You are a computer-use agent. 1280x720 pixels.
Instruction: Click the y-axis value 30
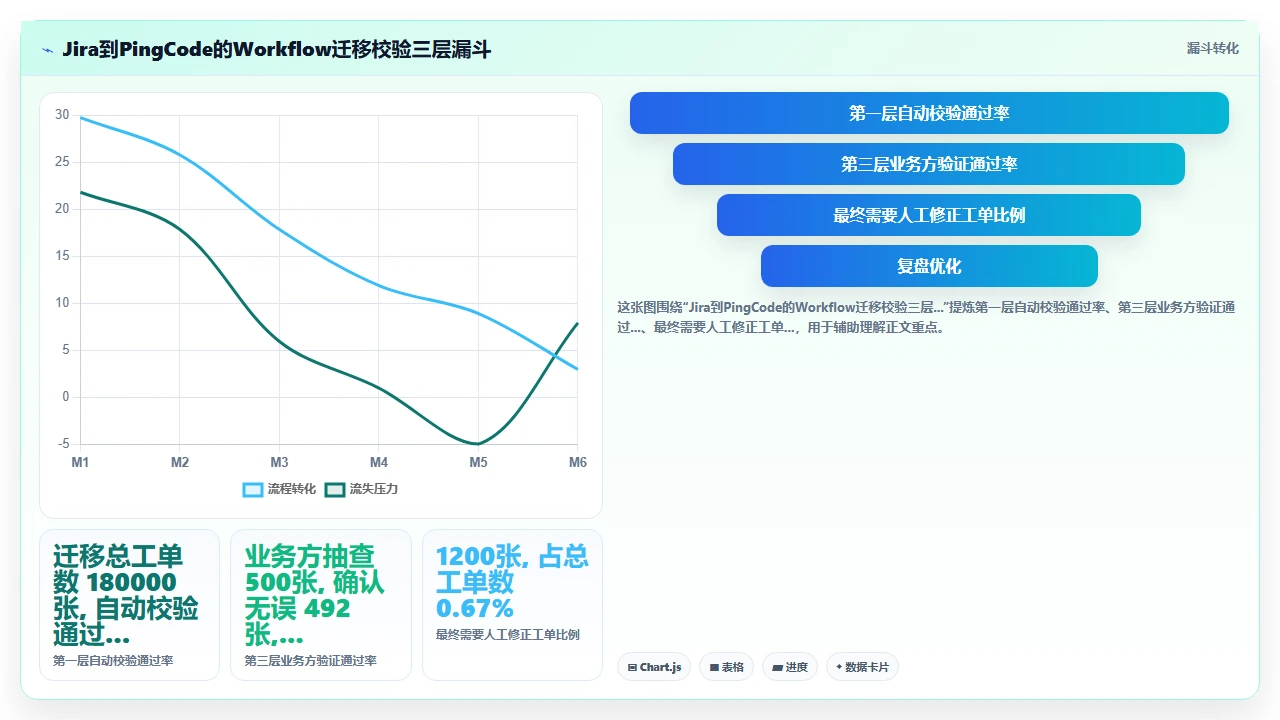point(62,115)
